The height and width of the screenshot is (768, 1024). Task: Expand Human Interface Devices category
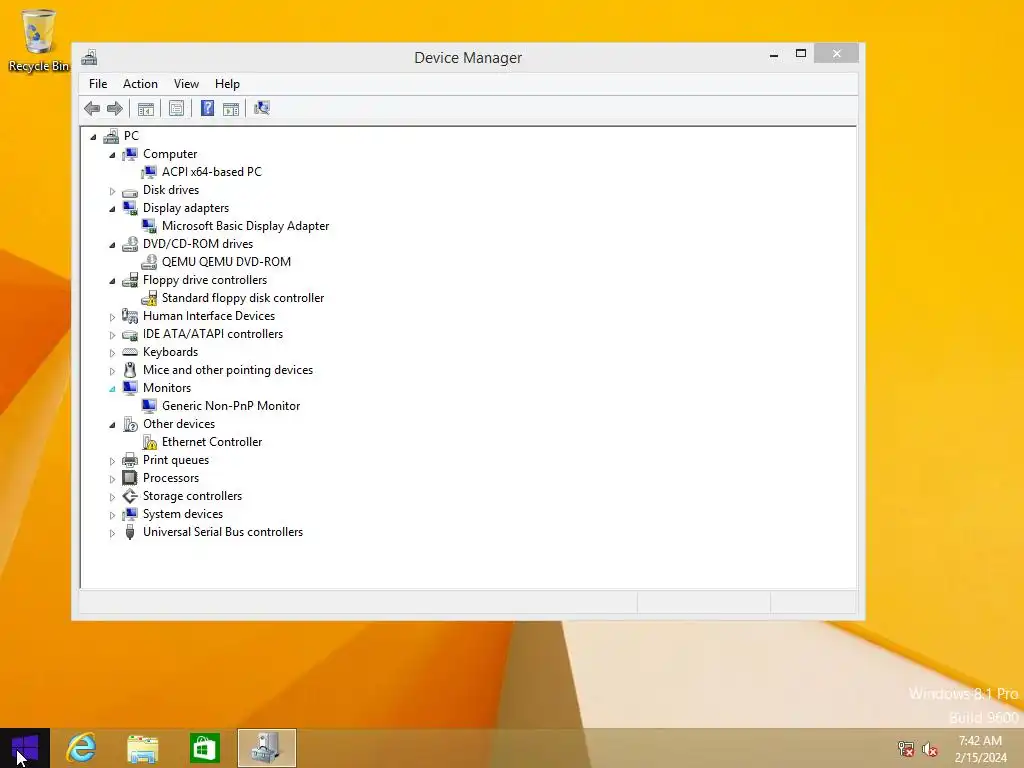click(x=112, y=317)
